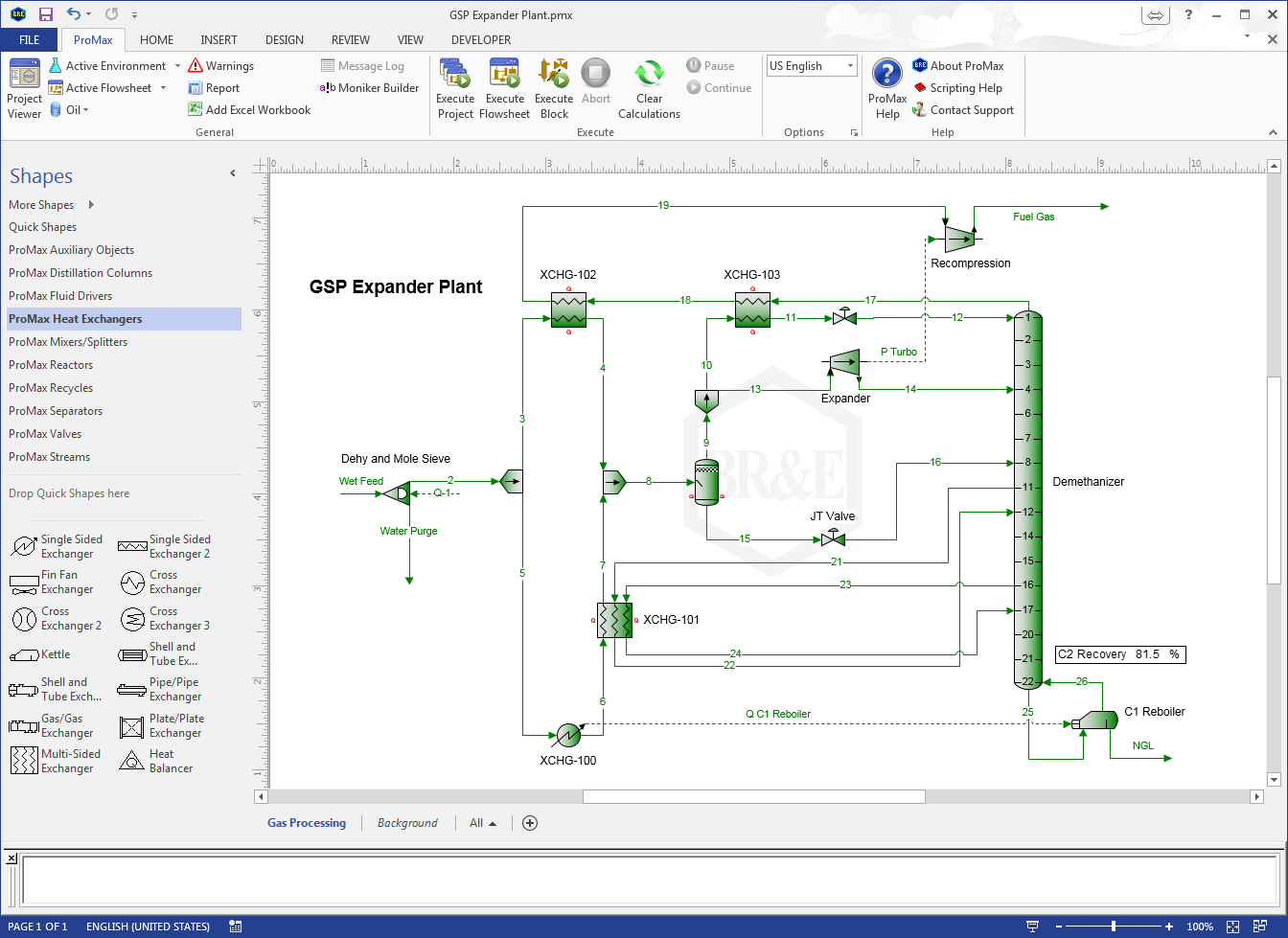1288x938 pixels.
Task: Expand Active Flowsheet dropdown arrow
Action: 163,88
